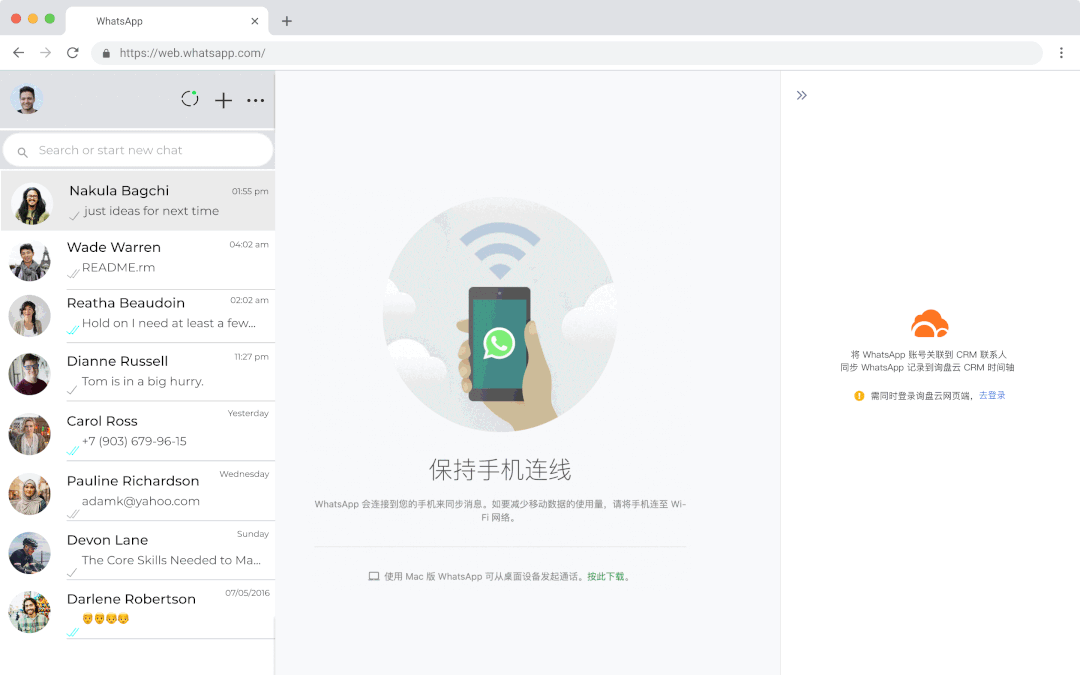This screenshot has height=675, width=1080.
Task: Open Dianne Russell's avatar
Action: [x=30, y=374]
